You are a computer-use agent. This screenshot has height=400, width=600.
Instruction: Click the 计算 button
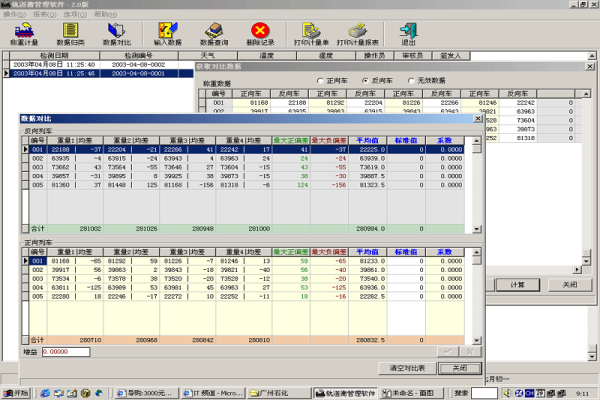[x=517, y=285]
